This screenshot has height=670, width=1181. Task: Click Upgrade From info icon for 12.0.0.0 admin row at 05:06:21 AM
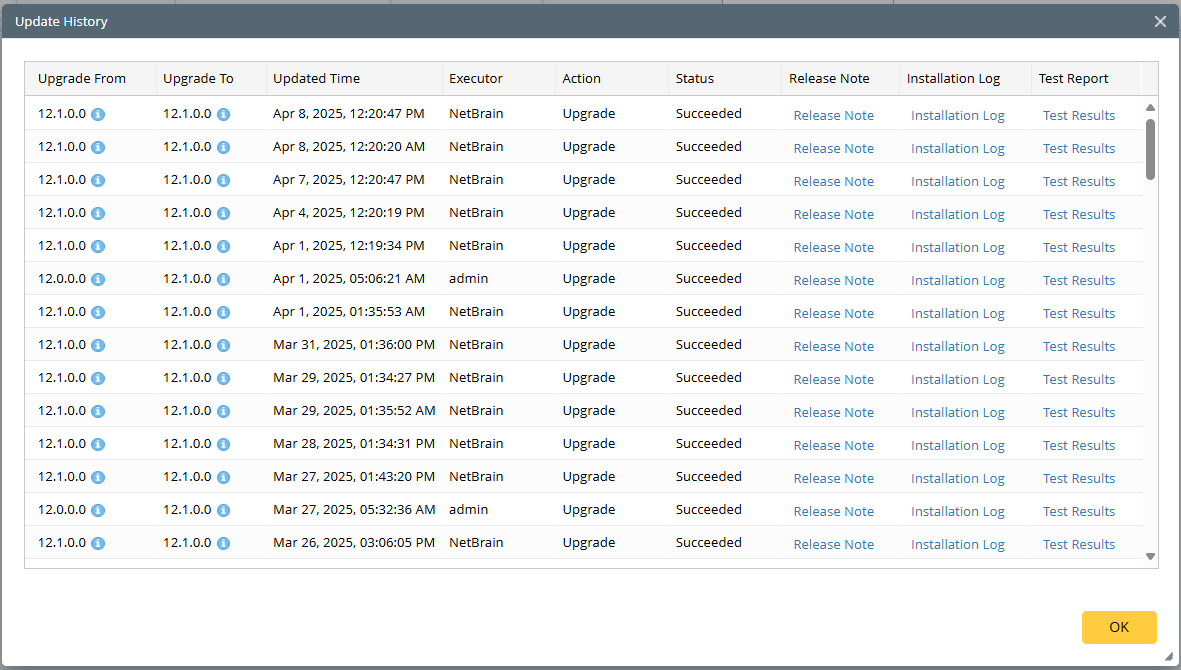pyautogui.click(x=98, y=279)
